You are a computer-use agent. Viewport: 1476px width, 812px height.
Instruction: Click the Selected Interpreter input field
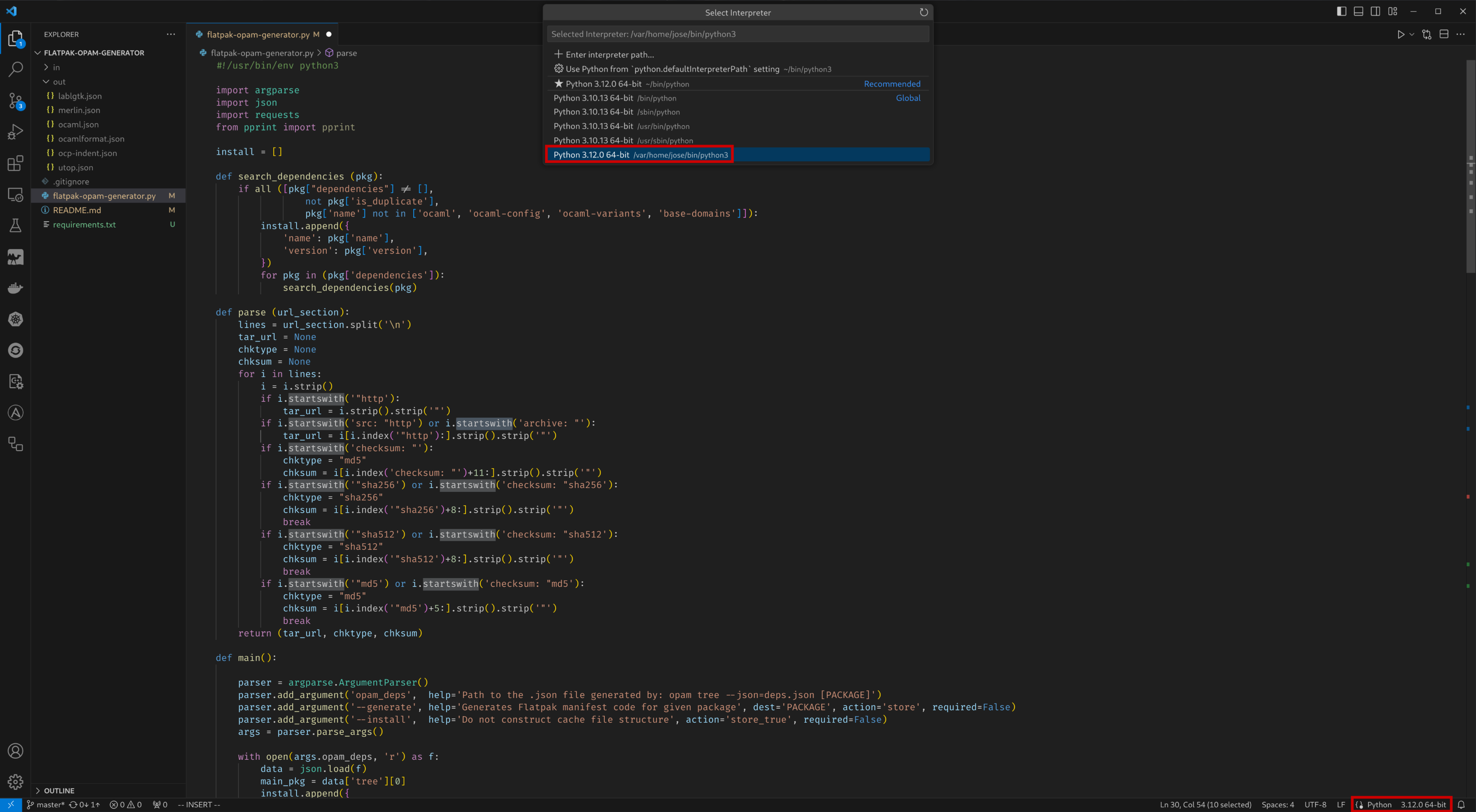click(x=737, y=34)
